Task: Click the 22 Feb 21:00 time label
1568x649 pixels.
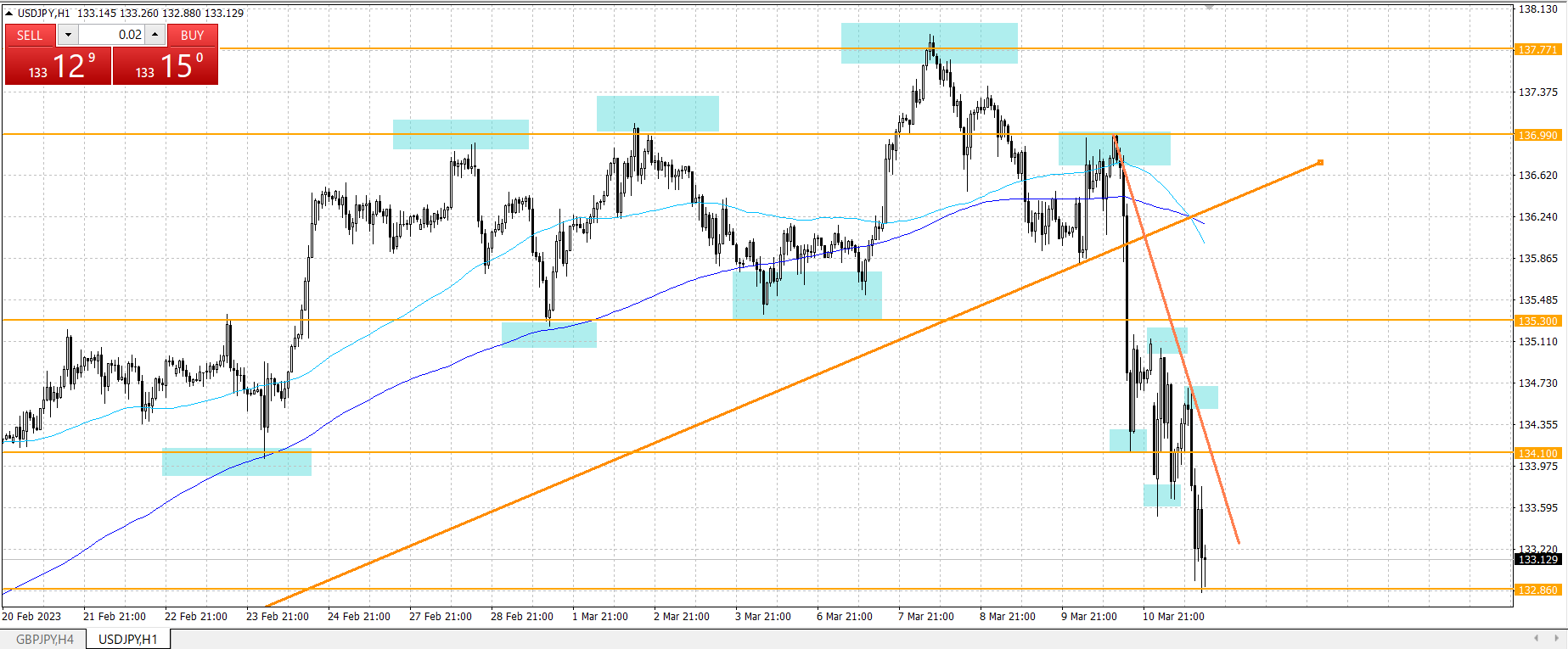Action: click(x=196, y=617)
